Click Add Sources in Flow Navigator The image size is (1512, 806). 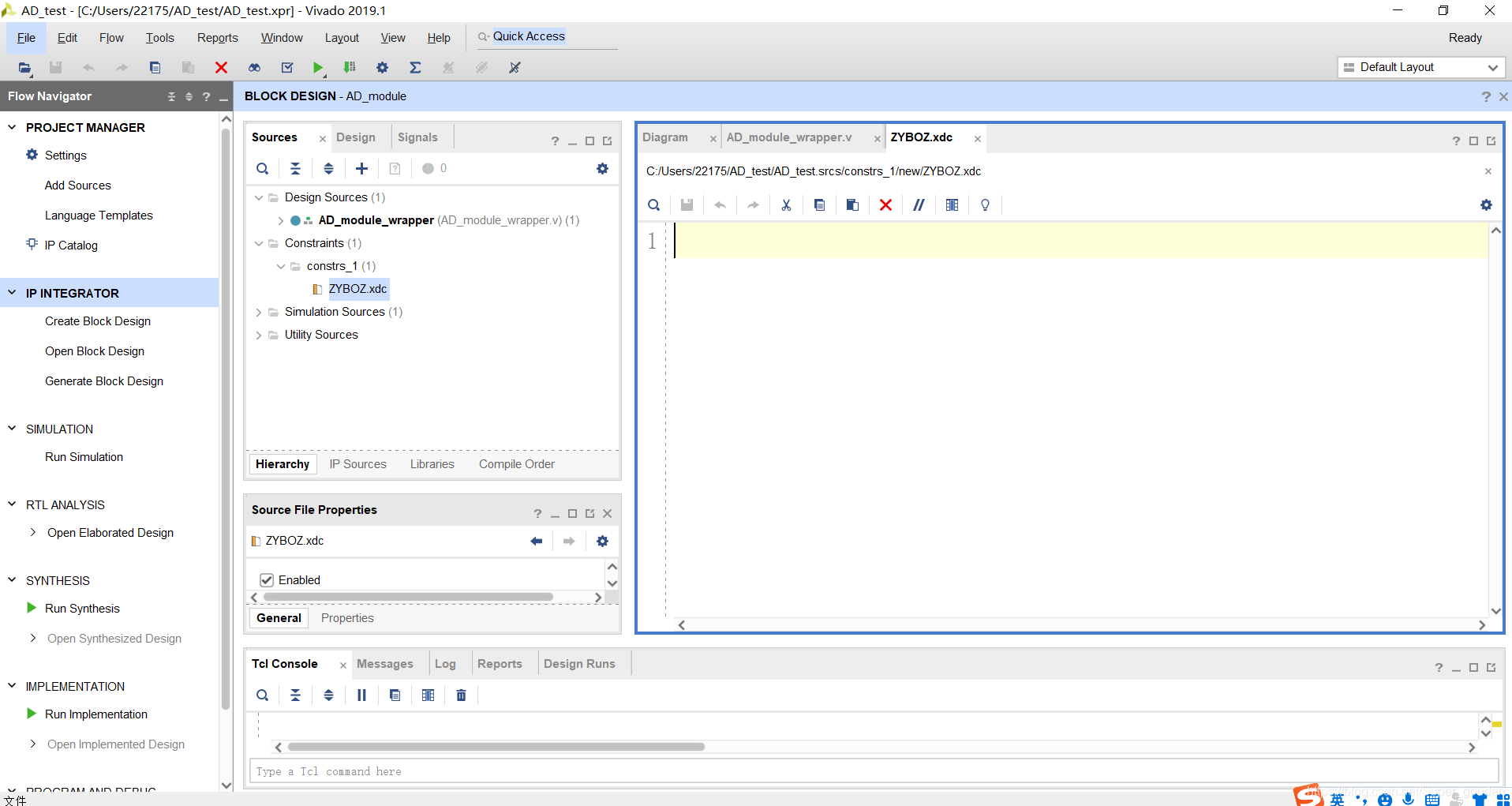coord(78,186)
